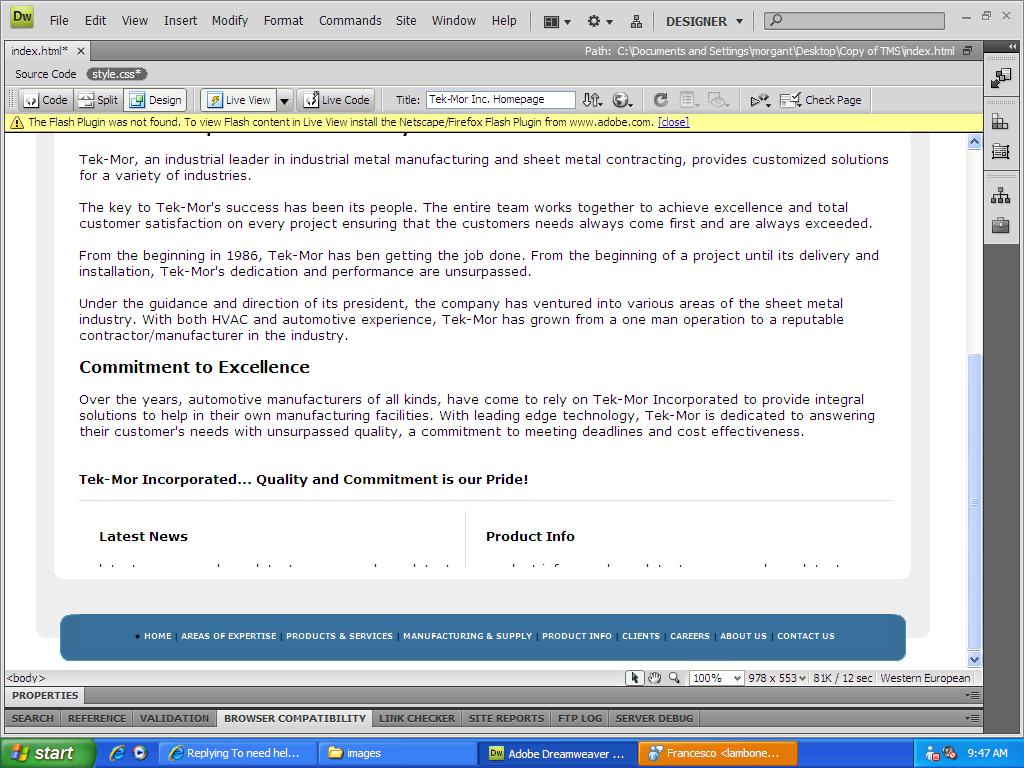Open the Format menu
1024x768 pixels.
[x=283, y=21]
